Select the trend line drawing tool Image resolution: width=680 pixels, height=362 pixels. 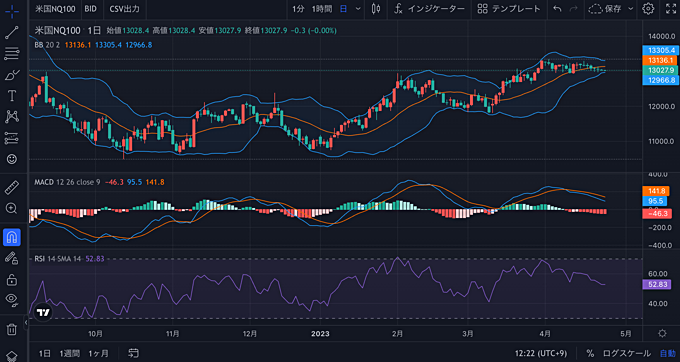[x=12, y=33]
